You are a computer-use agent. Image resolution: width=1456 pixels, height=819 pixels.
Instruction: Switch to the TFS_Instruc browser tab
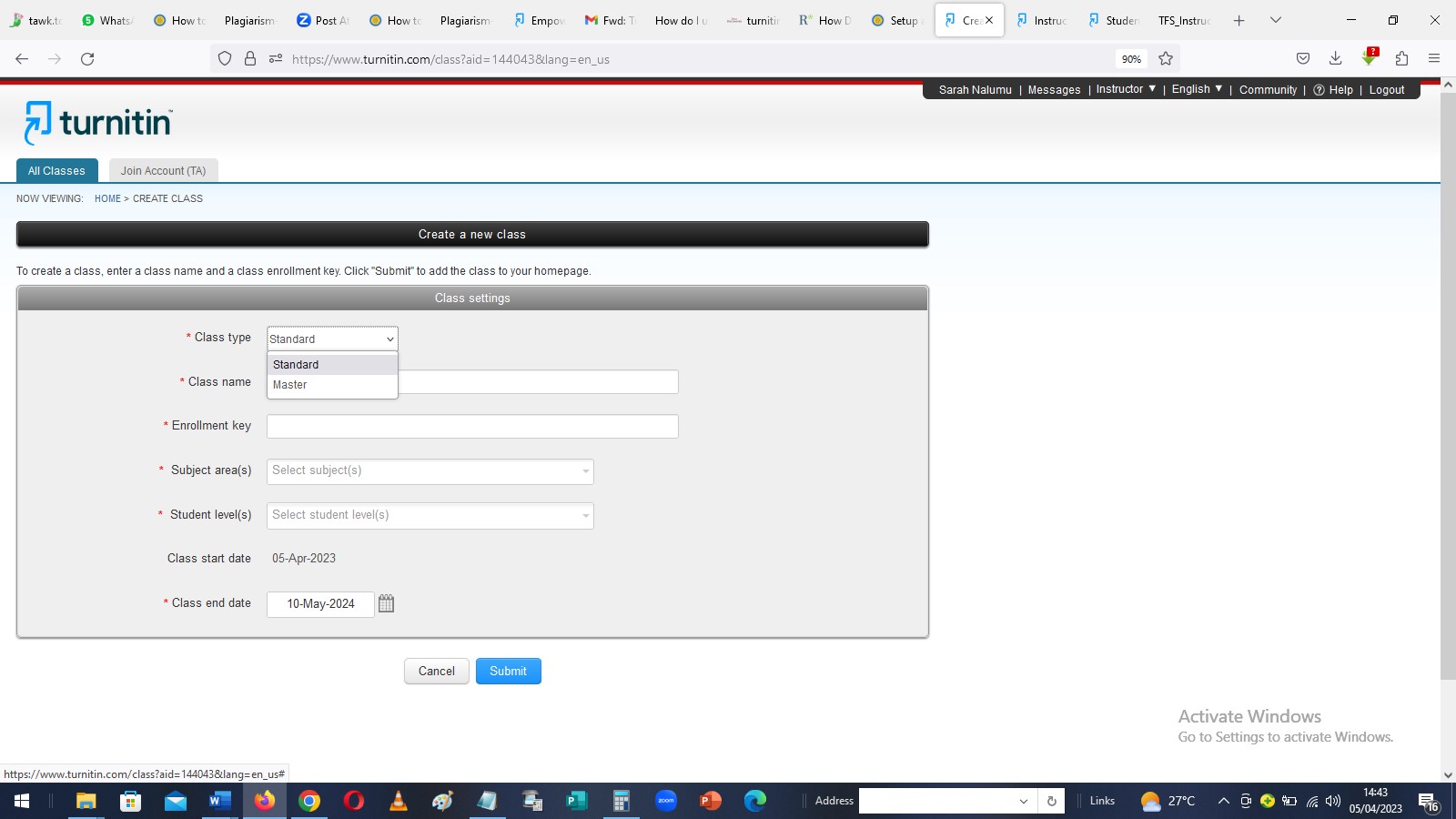pos(1184,20)
